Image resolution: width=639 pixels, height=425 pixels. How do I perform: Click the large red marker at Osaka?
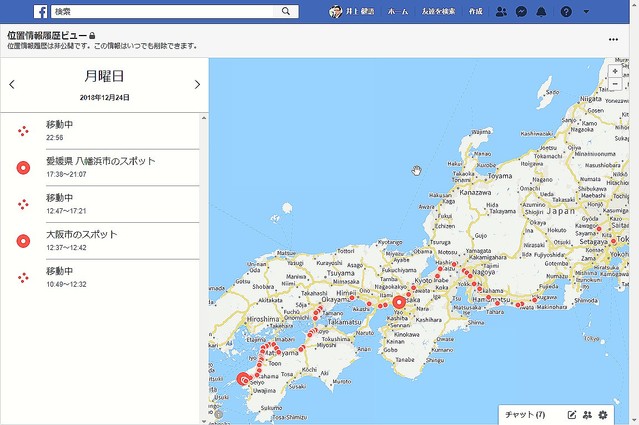pos(399,302)
